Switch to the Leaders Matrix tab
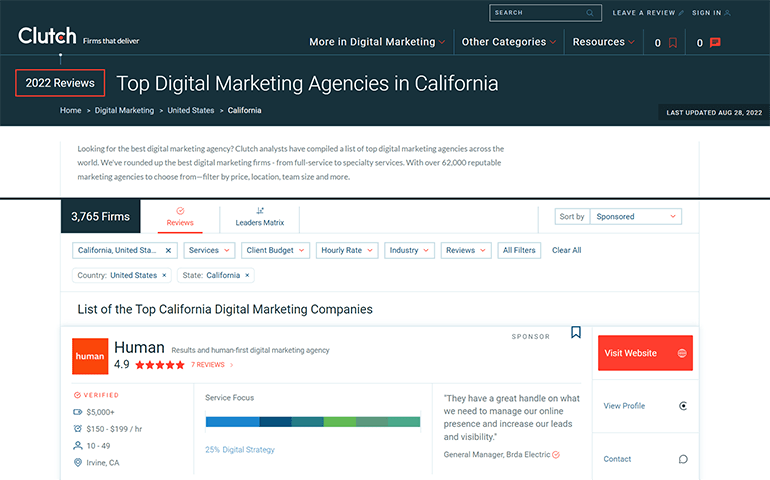 [x=260, y=217]
